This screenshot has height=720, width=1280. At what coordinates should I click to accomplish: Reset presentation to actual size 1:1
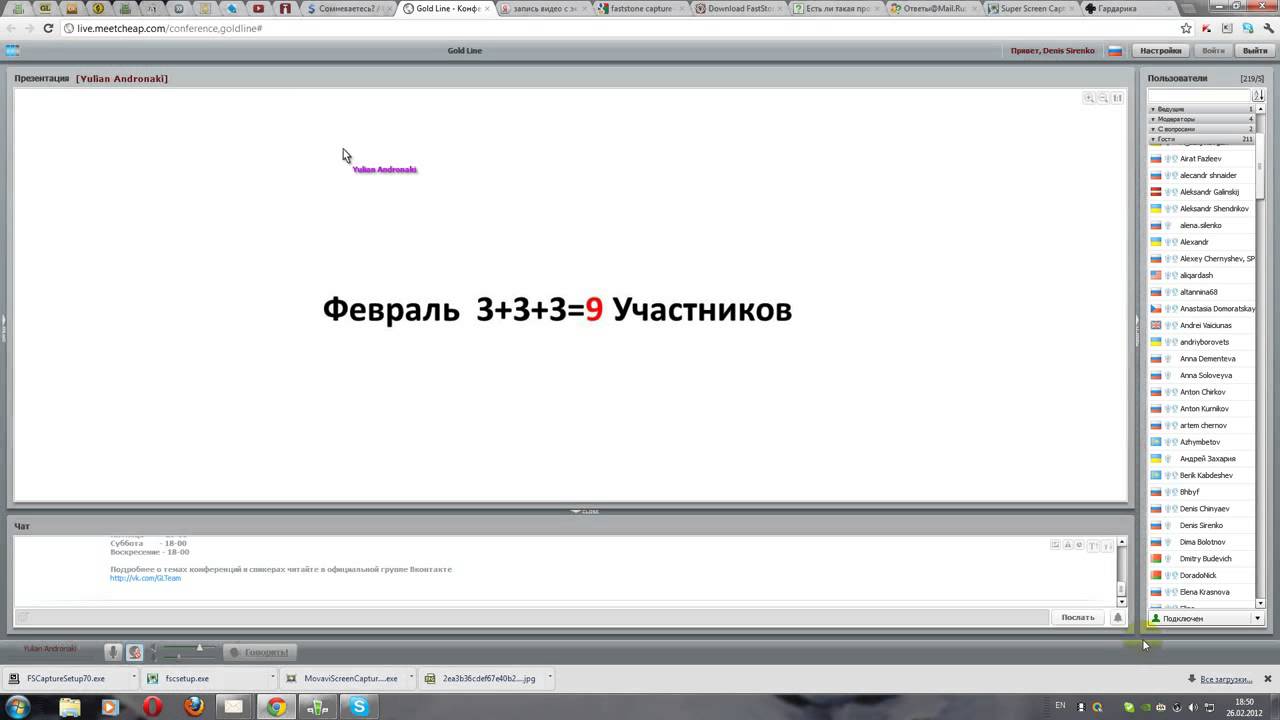[1117, 98]
